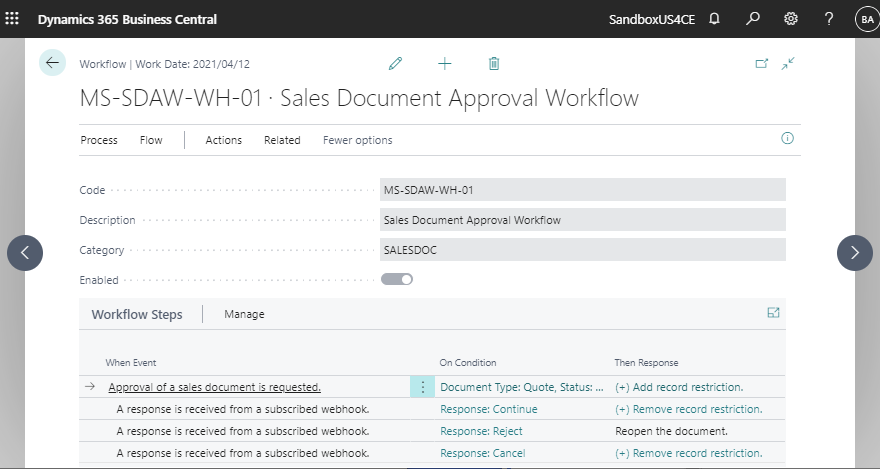Open the Related menu

282,140
